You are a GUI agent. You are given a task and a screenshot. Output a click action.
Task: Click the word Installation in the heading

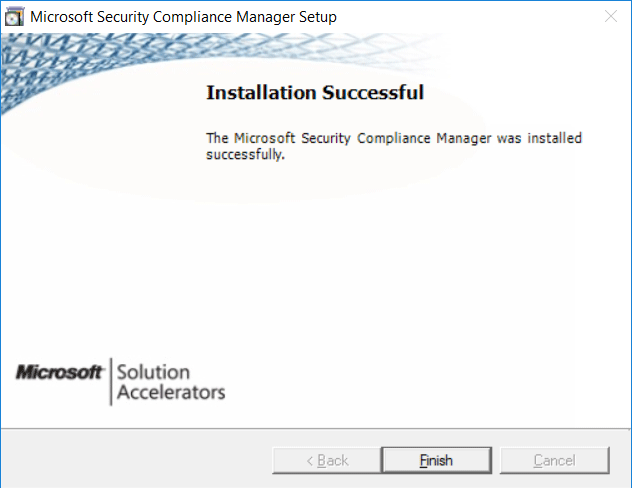[x=261, y=92]
